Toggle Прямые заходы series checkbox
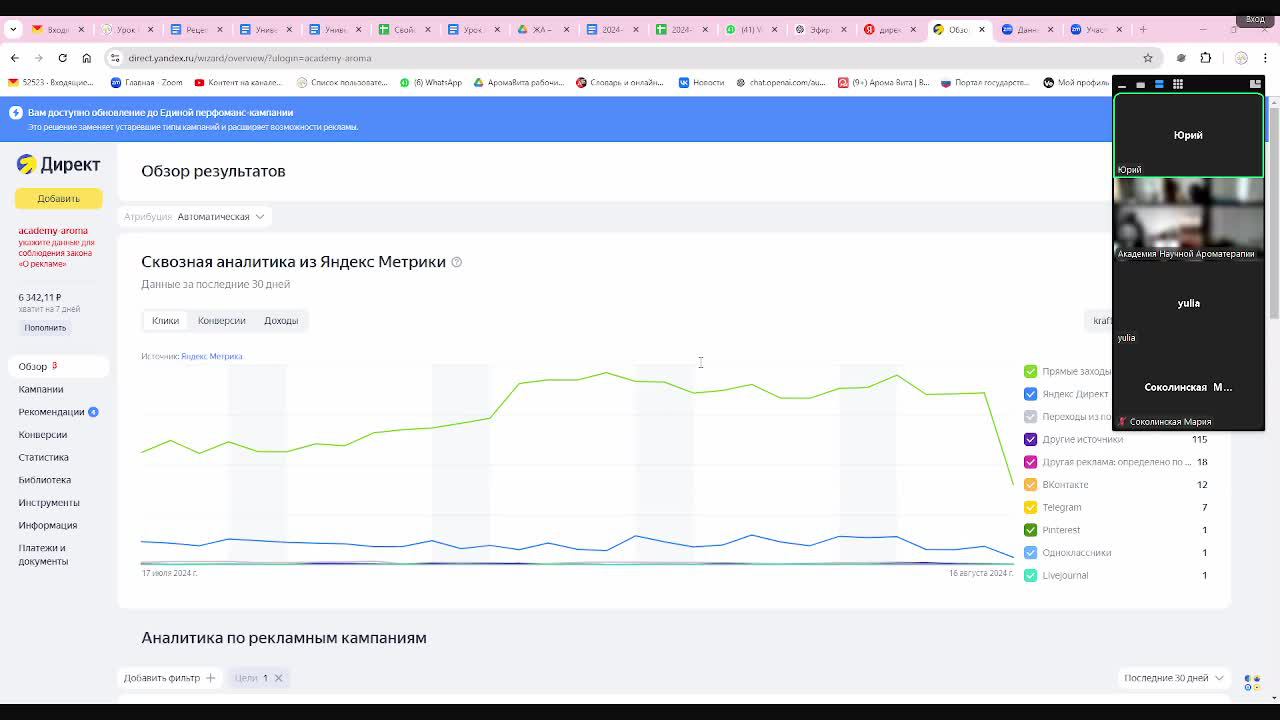 (1030, 371)
